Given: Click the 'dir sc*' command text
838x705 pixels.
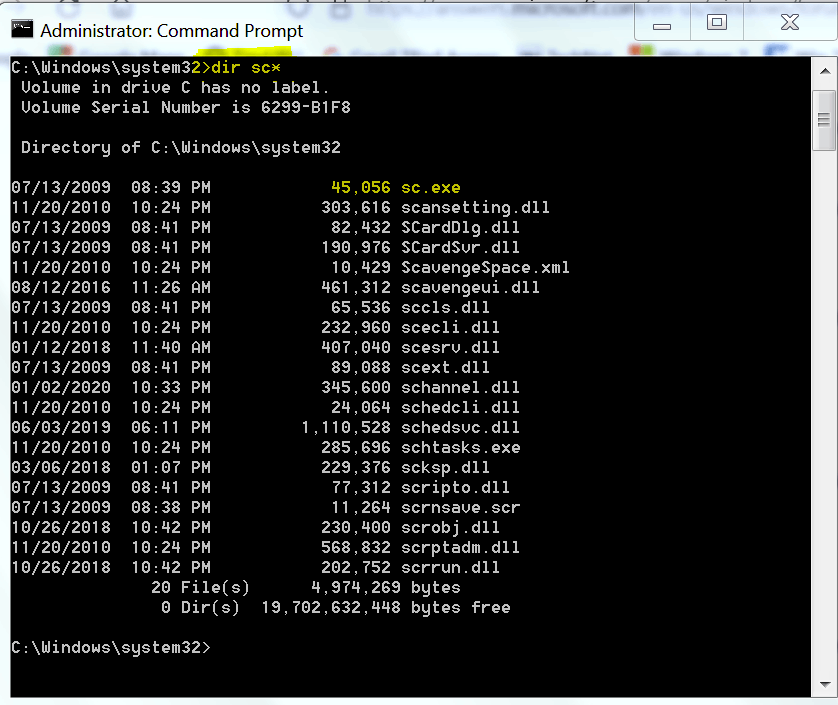Looking at the screenshot, I should pyautogui.click(x=246, y=68).
